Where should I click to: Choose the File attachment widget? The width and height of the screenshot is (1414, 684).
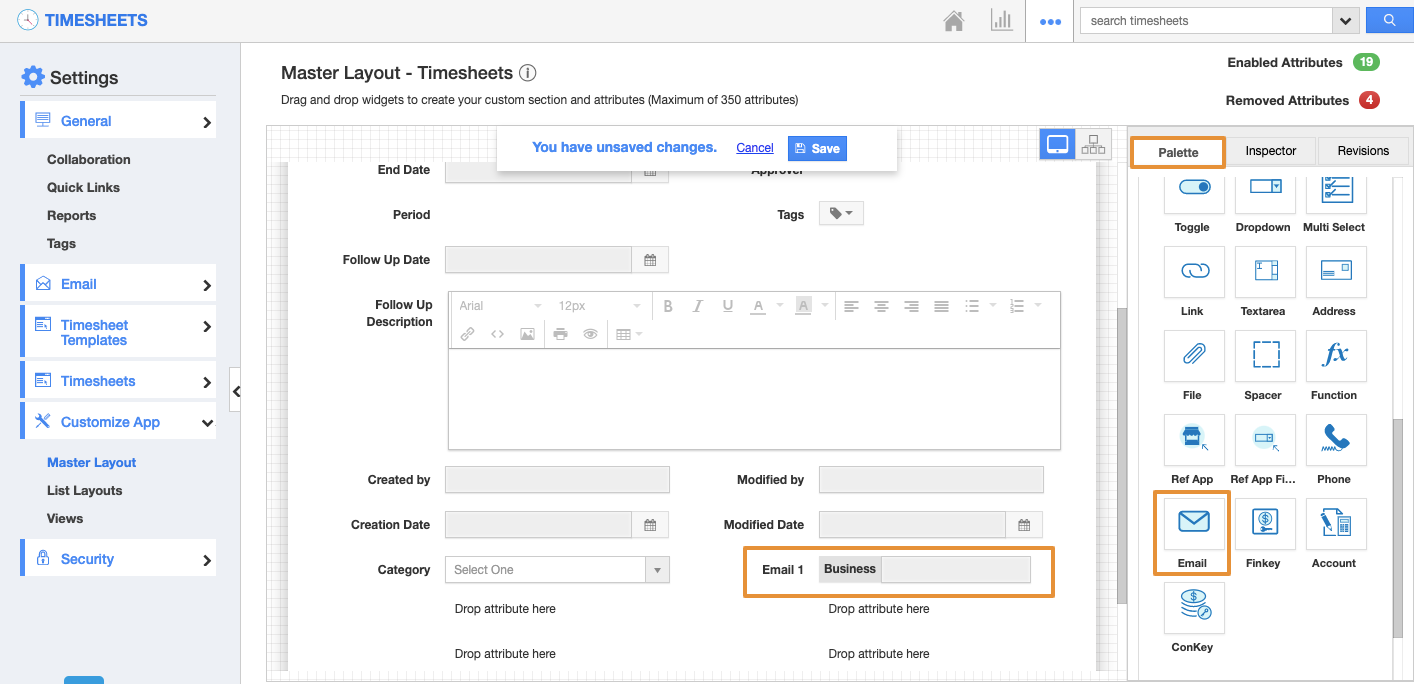pos(1194,356)
